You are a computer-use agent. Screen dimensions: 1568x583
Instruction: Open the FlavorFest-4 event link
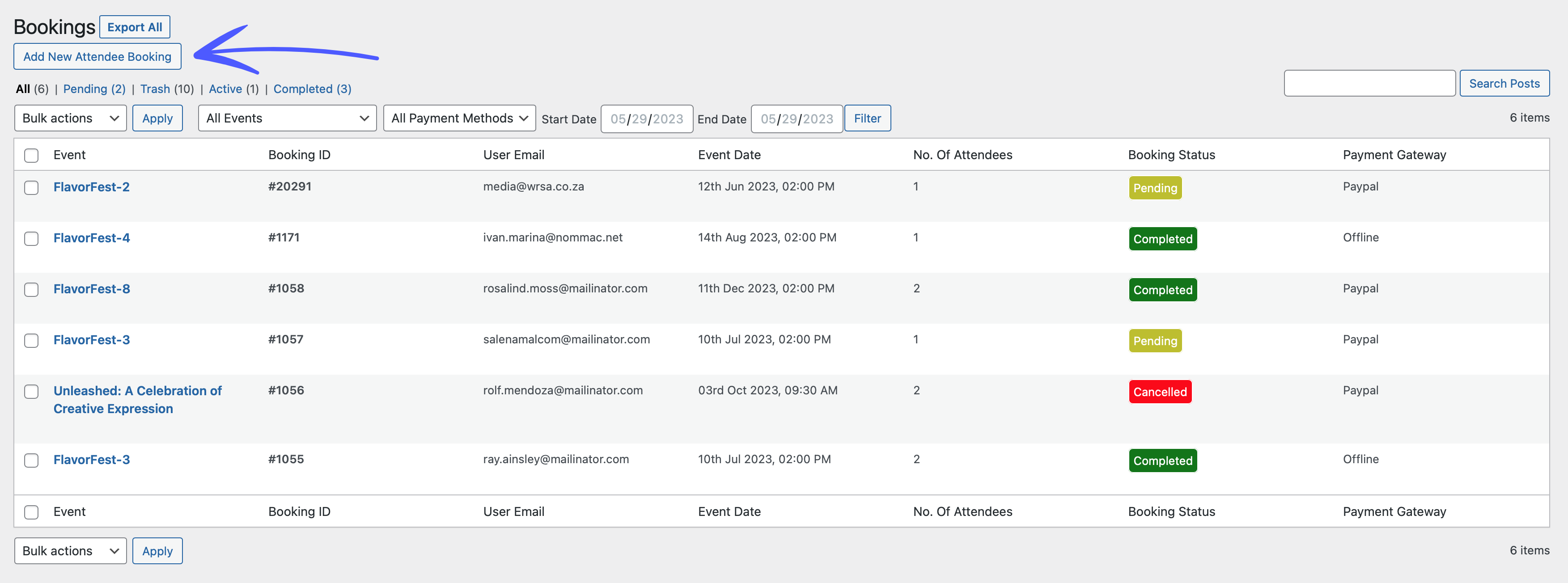point(91,238)
